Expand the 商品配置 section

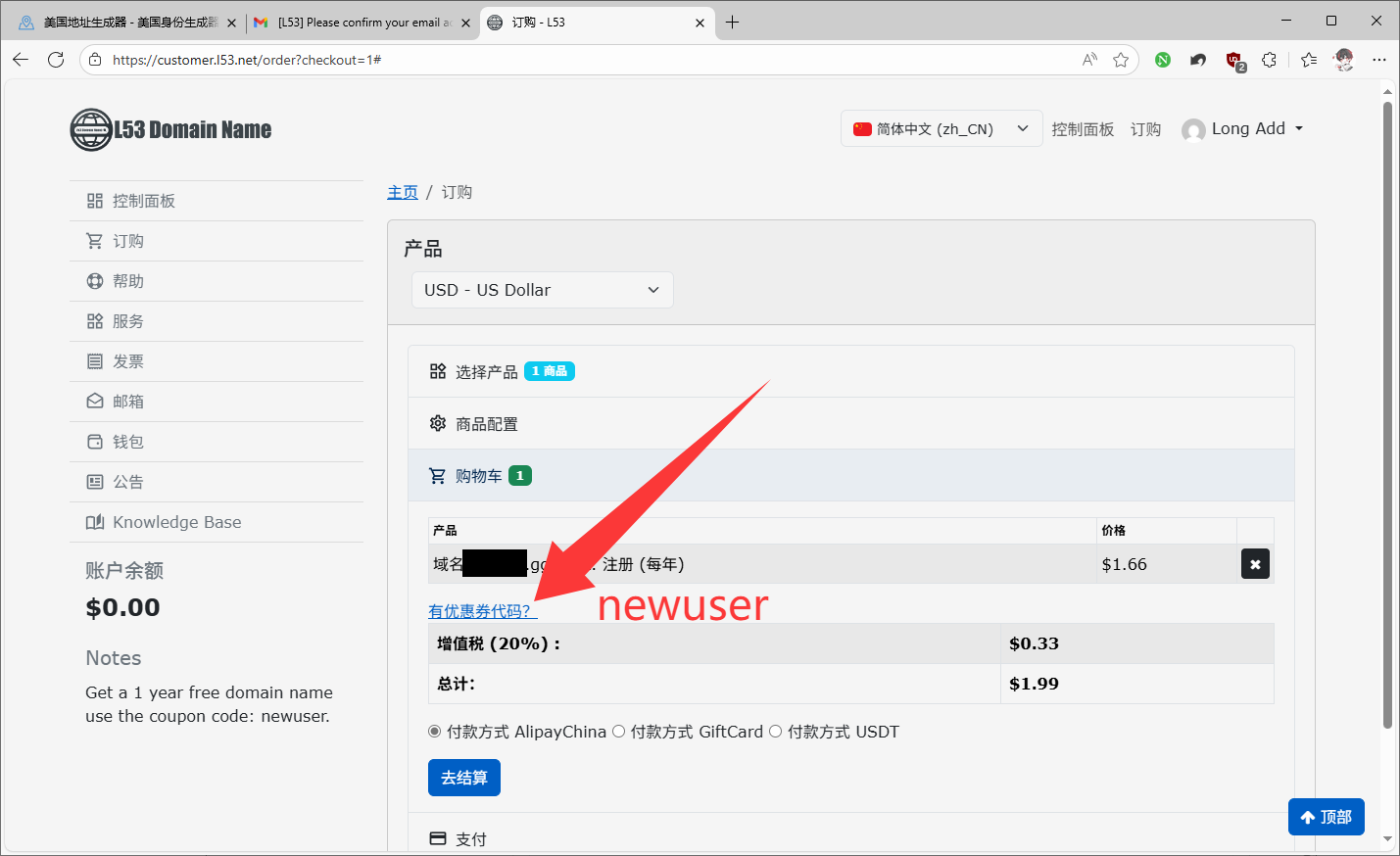(487, 424)
